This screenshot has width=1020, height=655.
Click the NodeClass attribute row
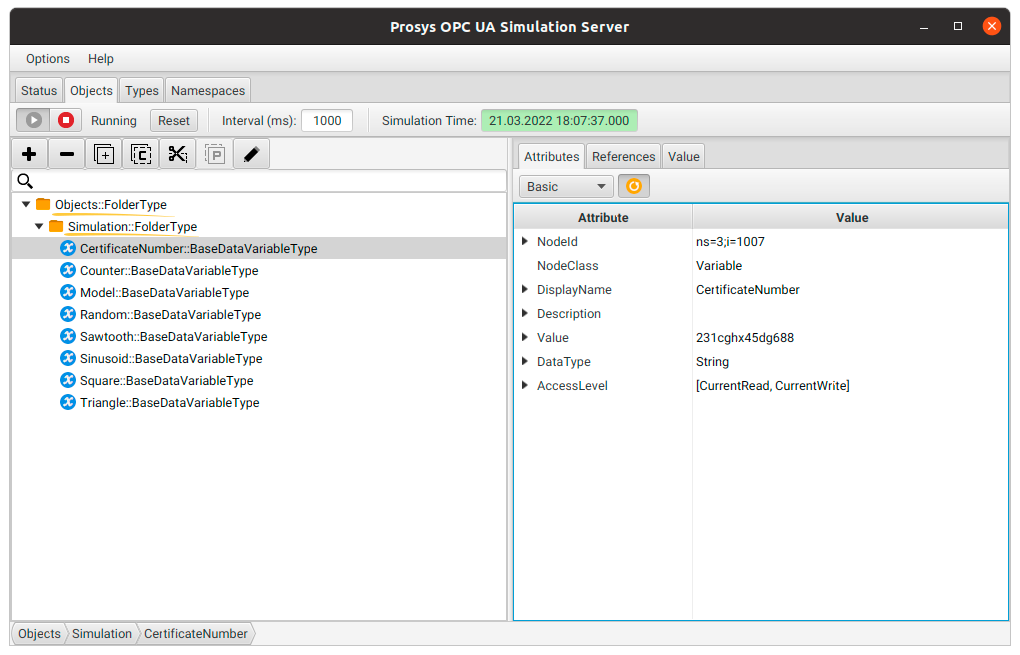click(761, 265)
